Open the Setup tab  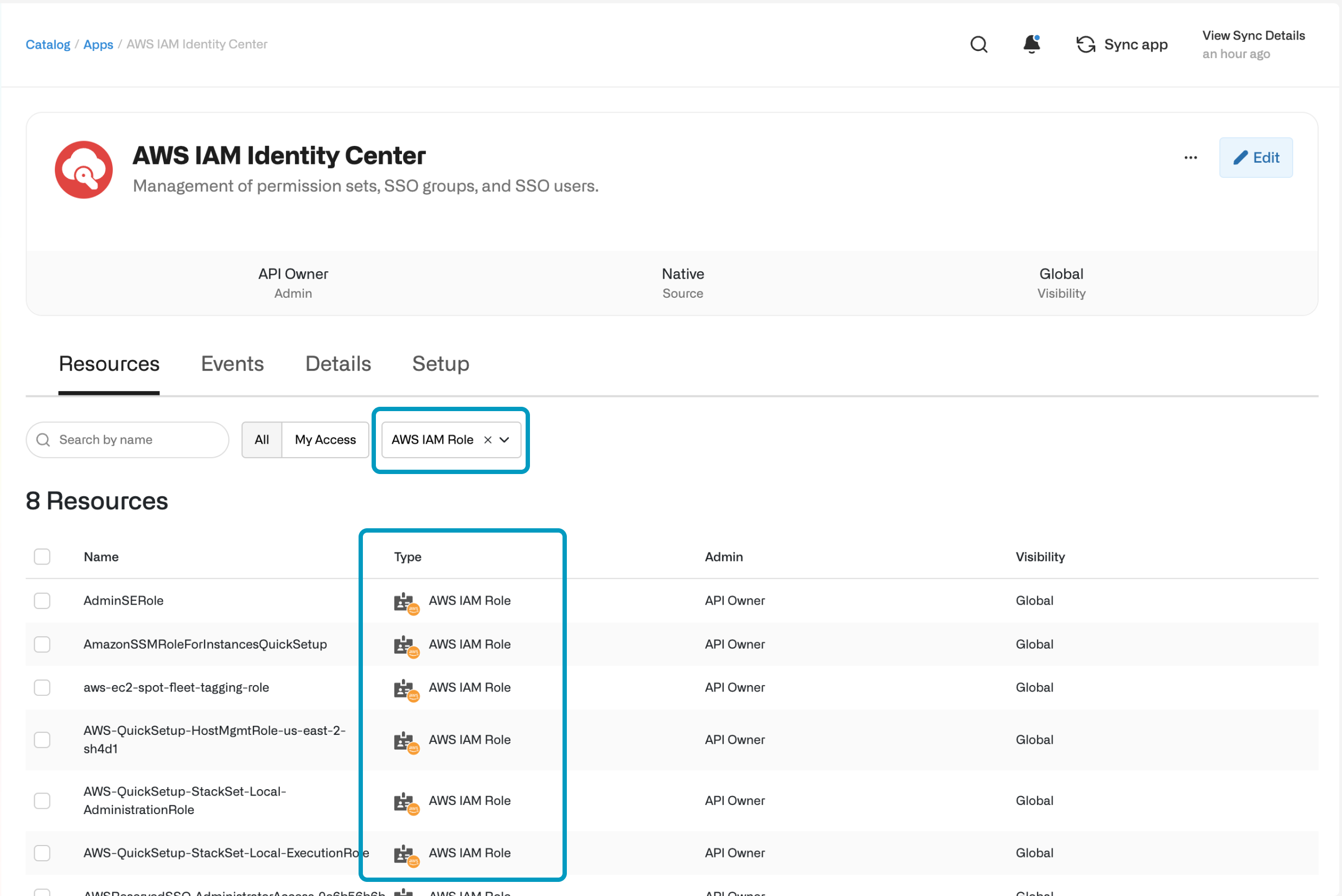[440, 364]
